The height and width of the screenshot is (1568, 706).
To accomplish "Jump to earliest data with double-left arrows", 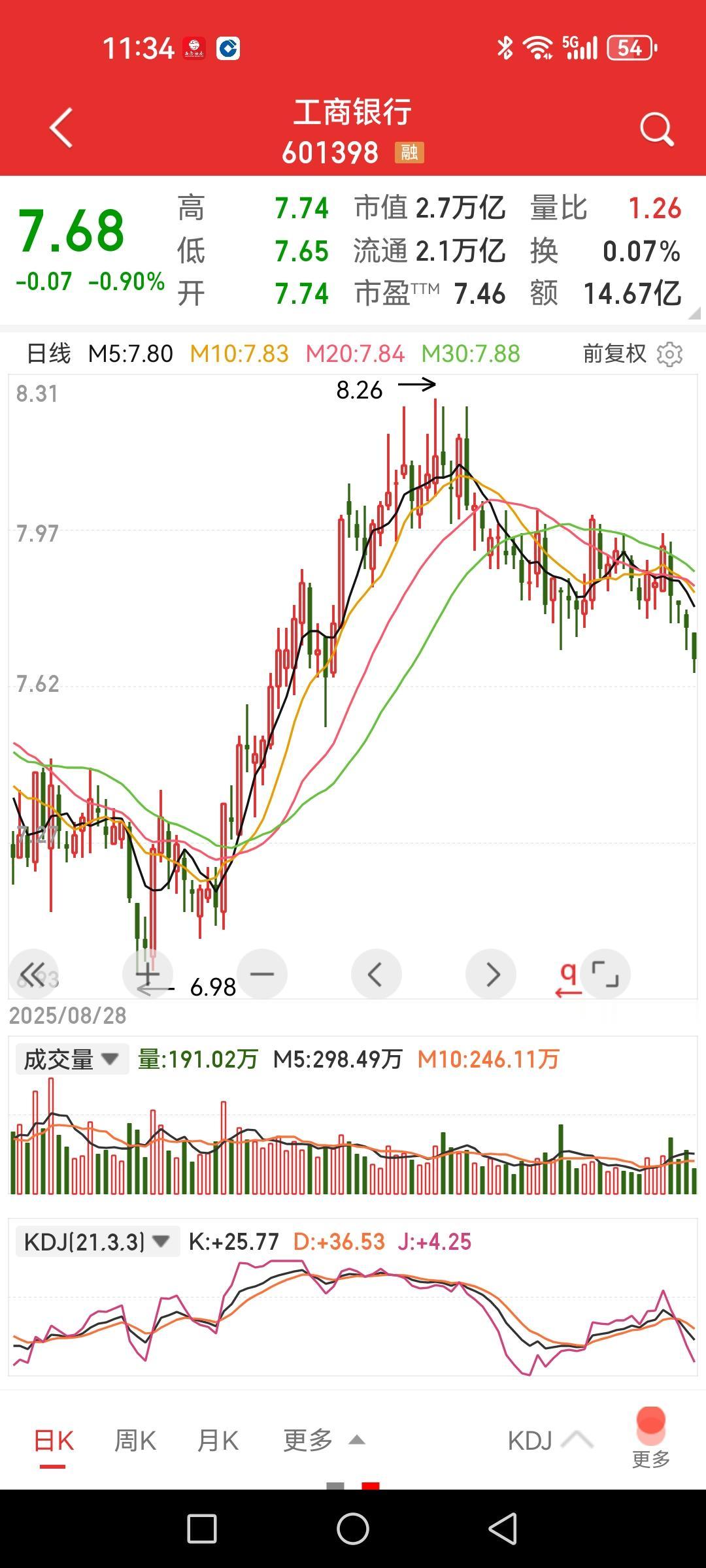I will tap(33, 974).
